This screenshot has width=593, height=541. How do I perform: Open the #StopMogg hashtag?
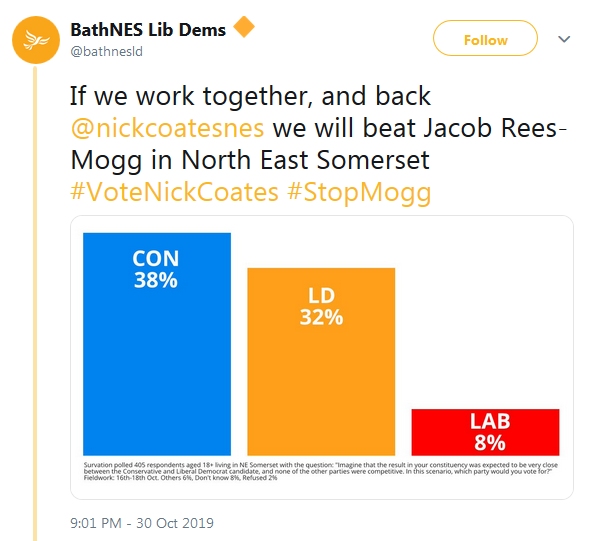359,192
